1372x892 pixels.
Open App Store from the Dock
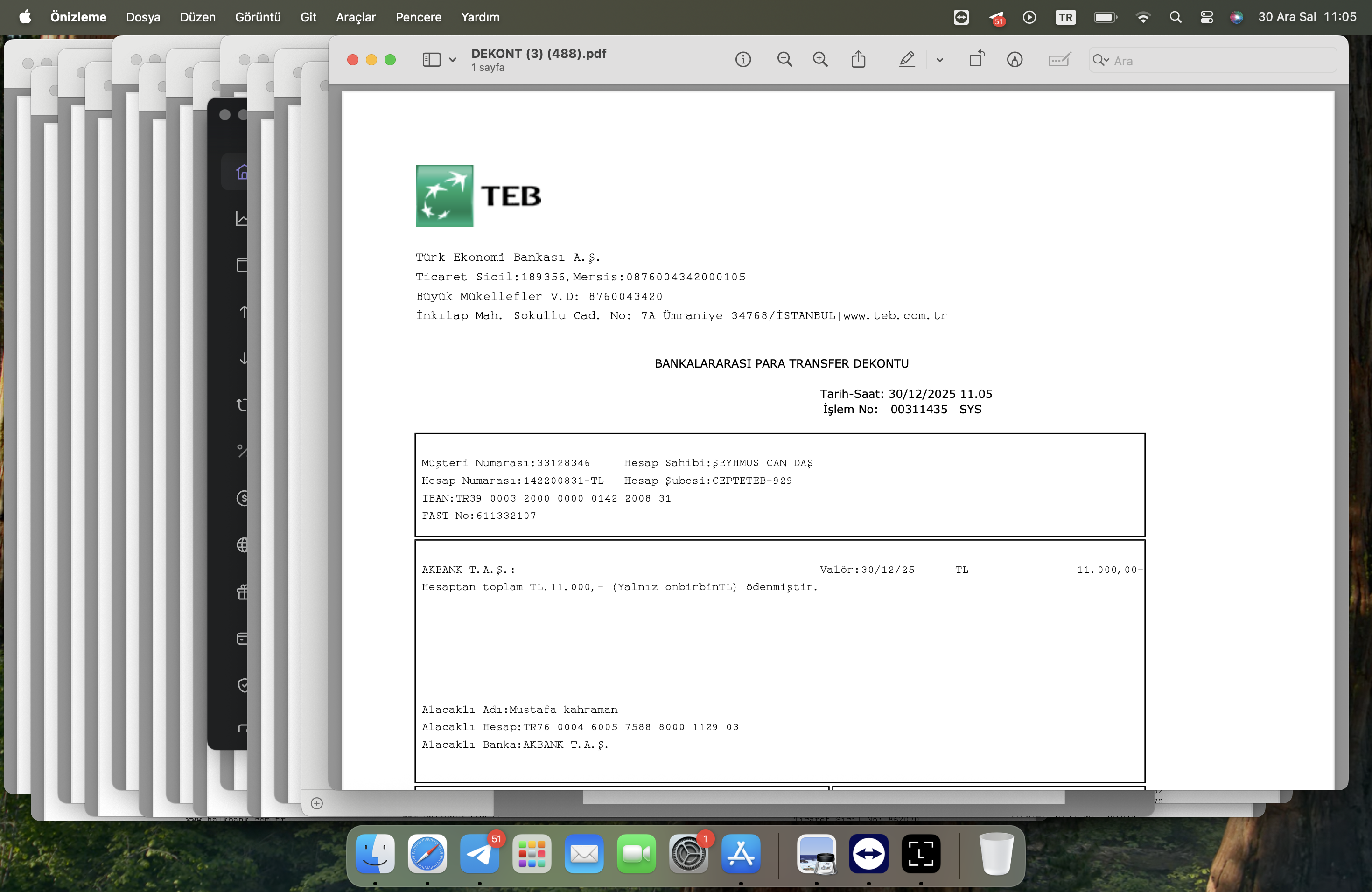tap(741, 853)
